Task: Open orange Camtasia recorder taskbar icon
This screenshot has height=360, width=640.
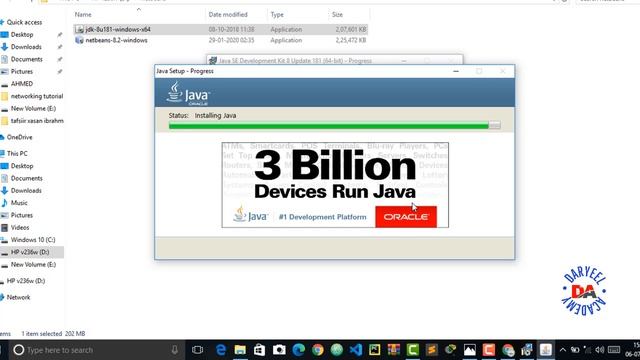Action: click(489, 350)
